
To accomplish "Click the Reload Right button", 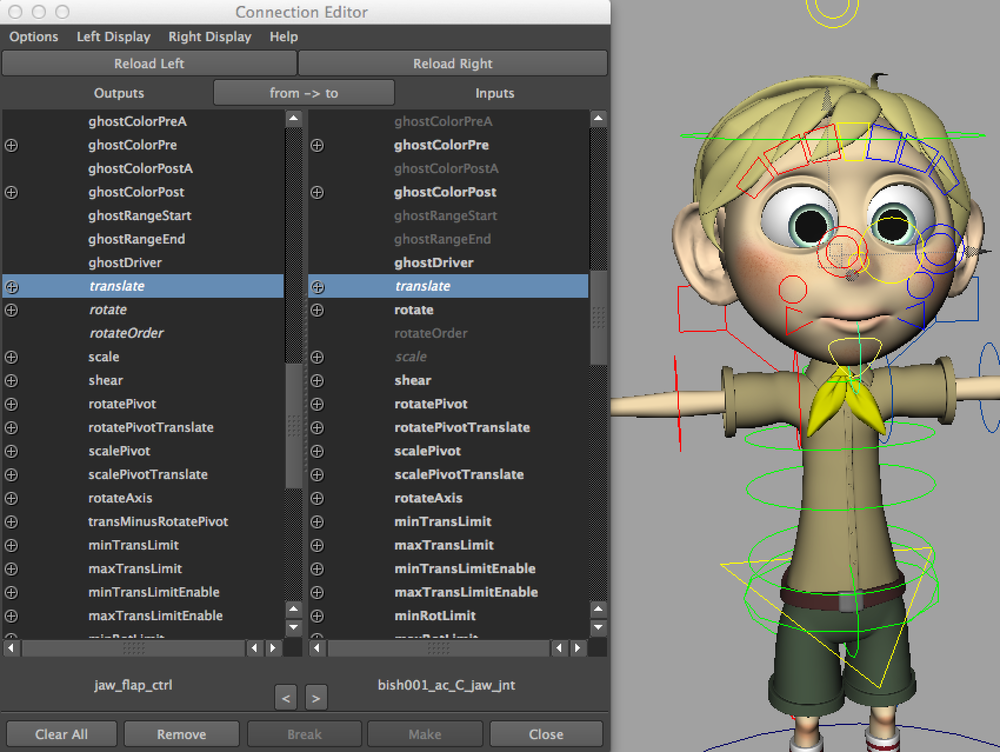I will [x=453, y=64].
